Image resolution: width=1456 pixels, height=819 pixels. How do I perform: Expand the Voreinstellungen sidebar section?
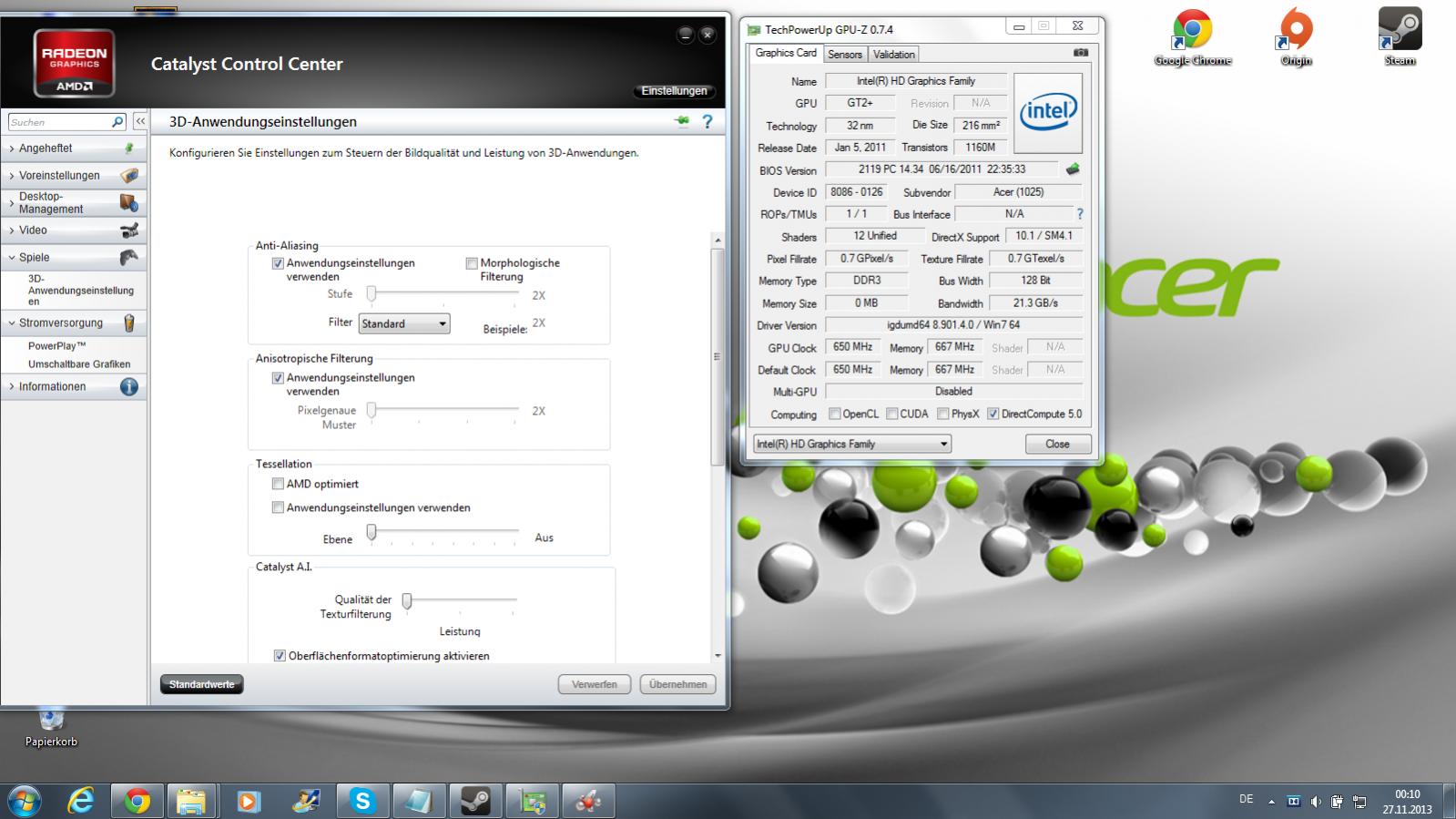tap(73, 175)
